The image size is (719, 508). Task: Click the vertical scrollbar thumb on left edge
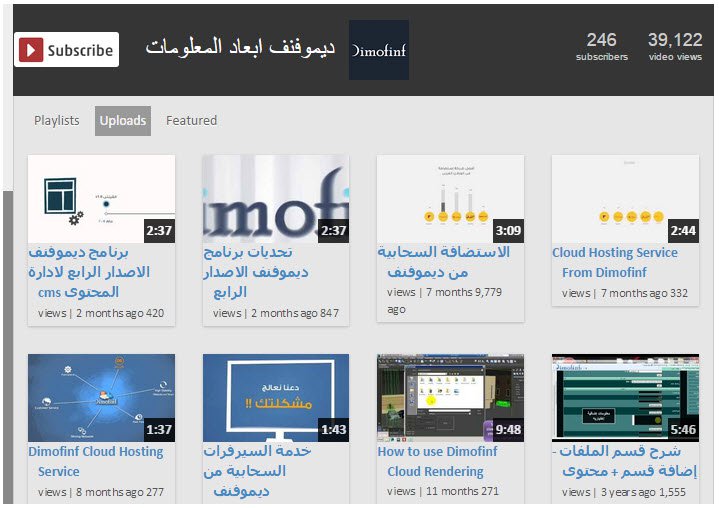(8, 348)
